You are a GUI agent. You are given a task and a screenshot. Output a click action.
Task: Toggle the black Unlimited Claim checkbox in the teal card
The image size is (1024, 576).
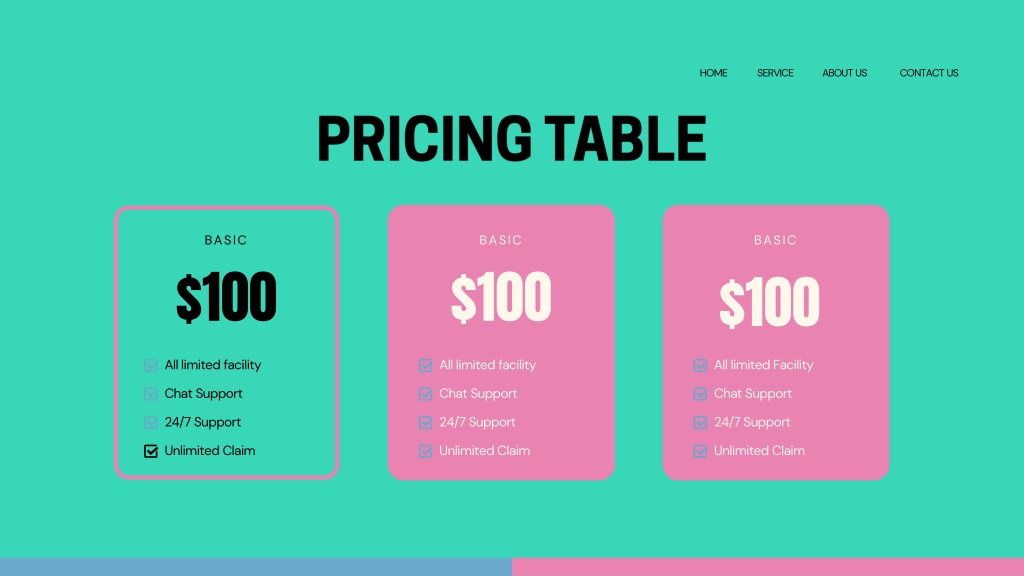tap(151, 451)
